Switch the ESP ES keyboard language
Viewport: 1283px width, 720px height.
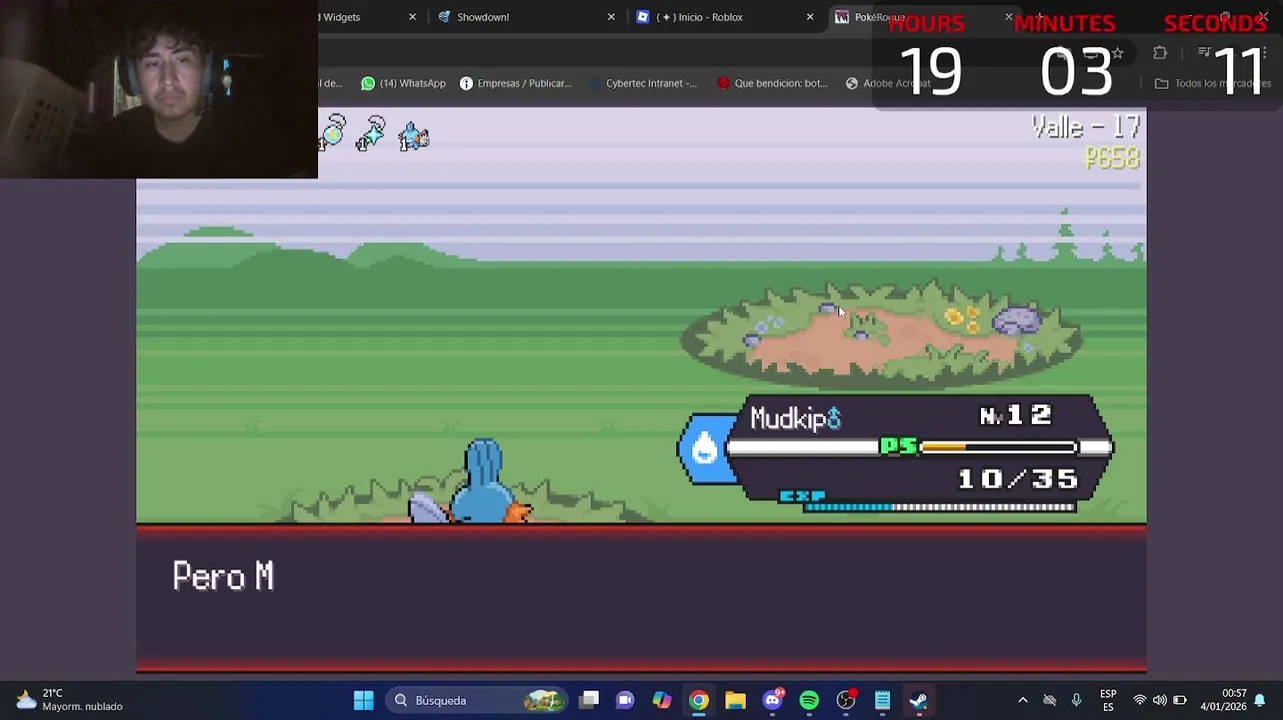[1108, 700]
